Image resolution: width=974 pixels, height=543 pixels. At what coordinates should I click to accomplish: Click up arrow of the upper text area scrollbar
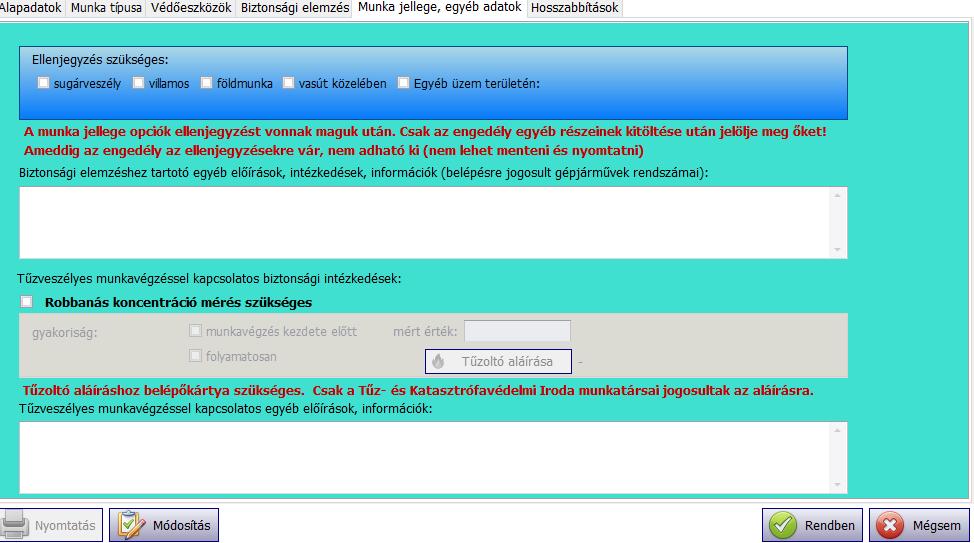pos(837,196)
